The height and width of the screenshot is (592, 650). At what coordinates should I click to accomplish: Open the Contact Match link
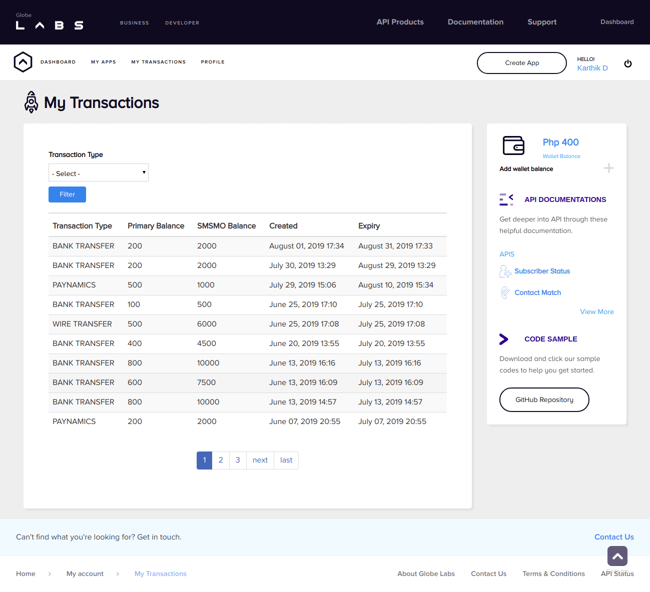(x=538, y=293)
